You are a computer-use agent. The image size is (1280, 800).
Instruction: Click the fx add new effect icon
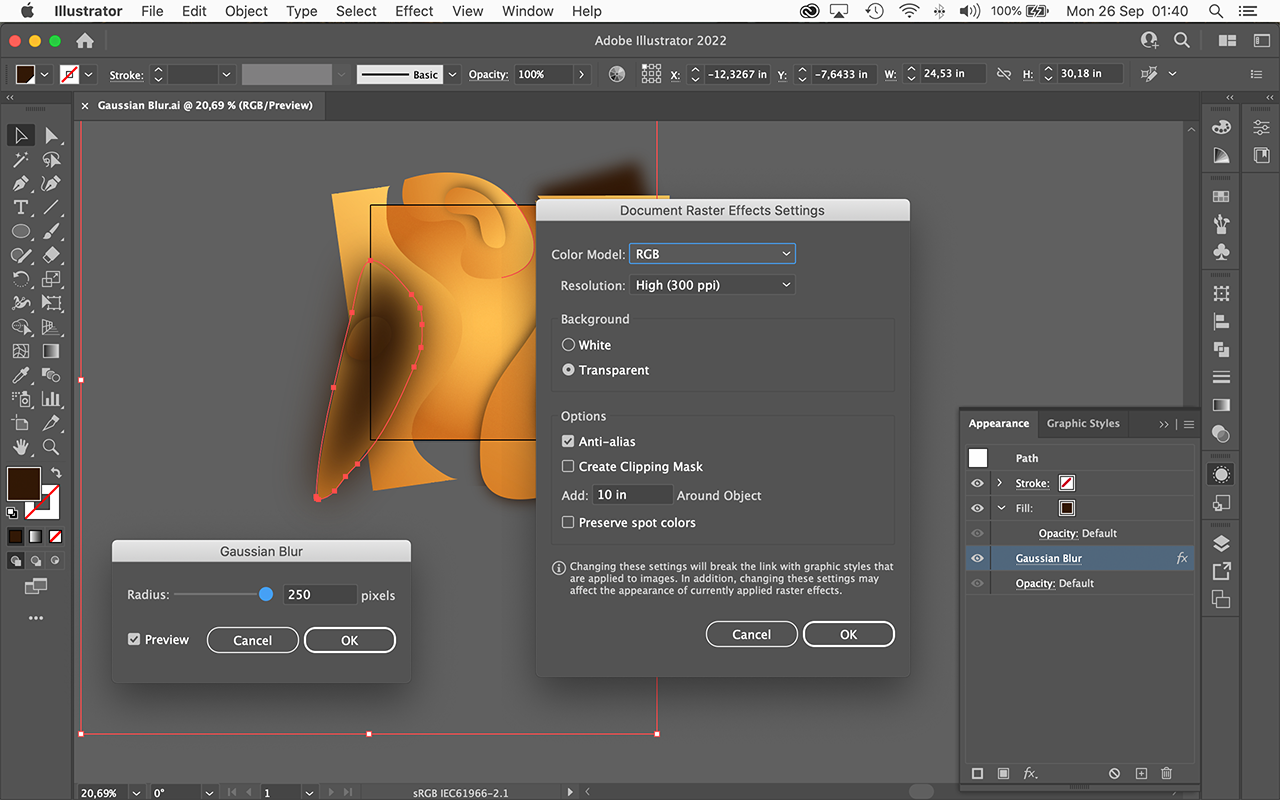[1030, 774]
